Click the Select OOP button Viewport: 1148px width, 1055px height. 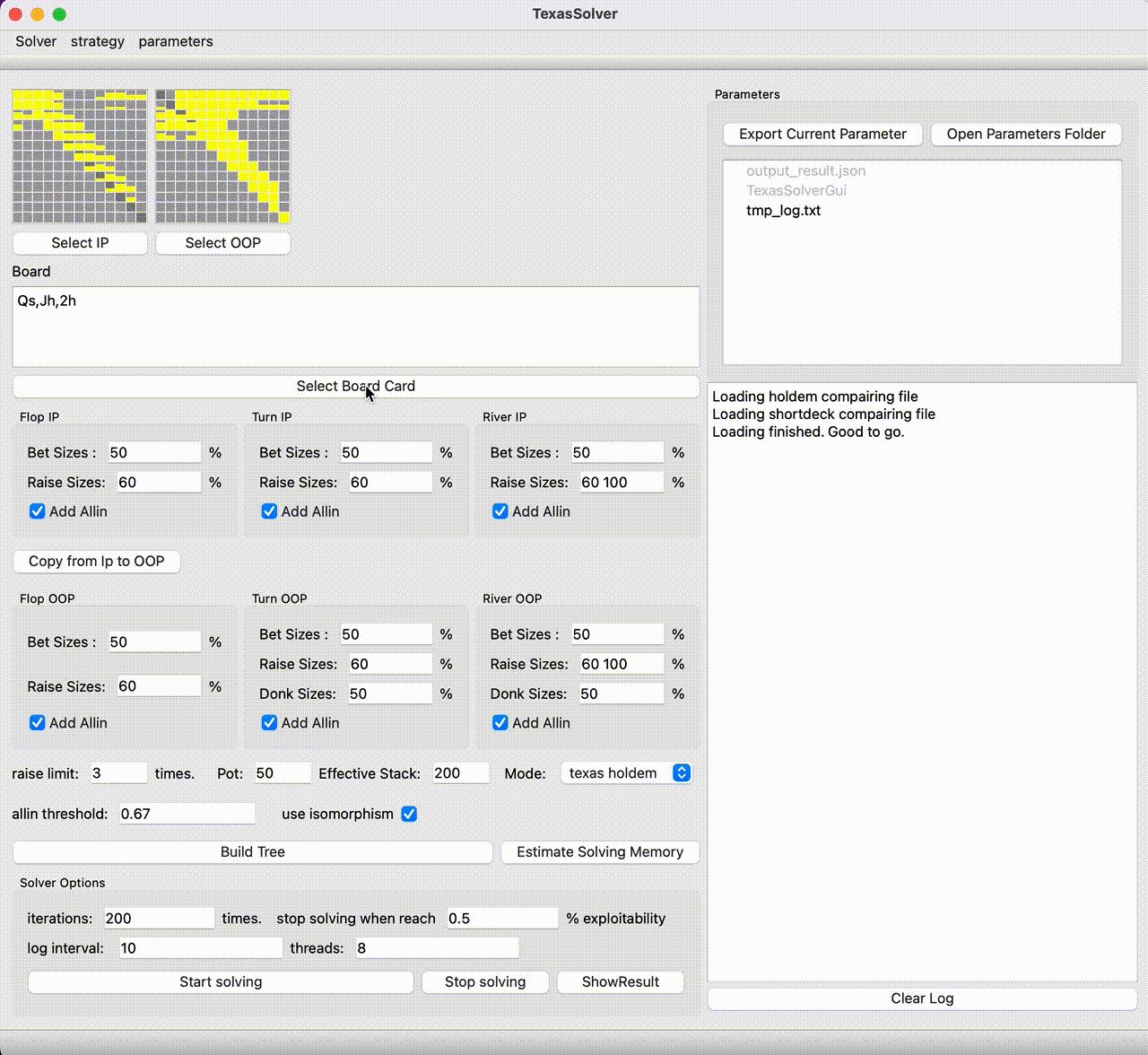click(x=222, y=243)
